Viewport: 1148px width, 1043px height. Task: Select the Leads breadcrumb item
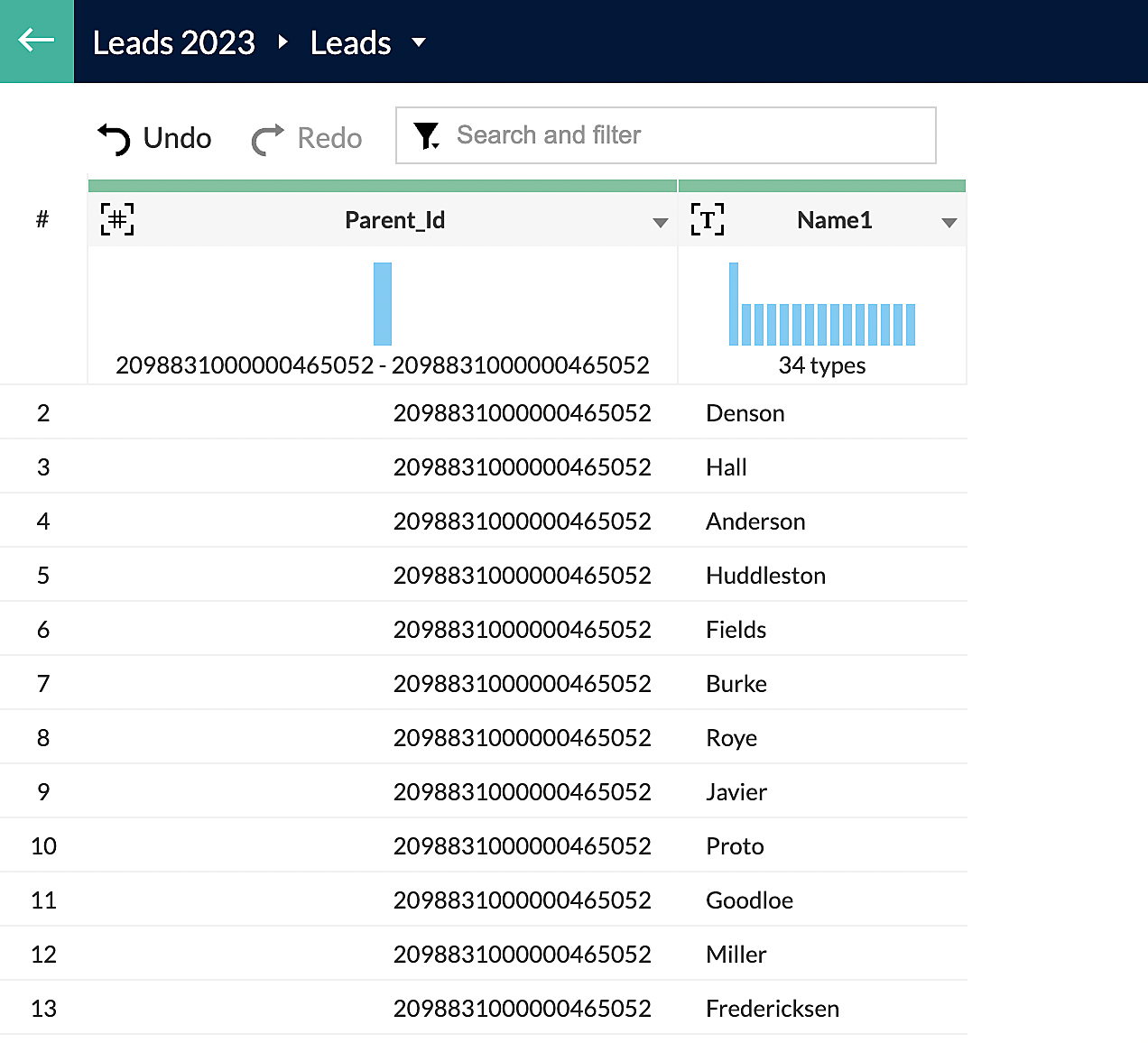coord(350,42)
